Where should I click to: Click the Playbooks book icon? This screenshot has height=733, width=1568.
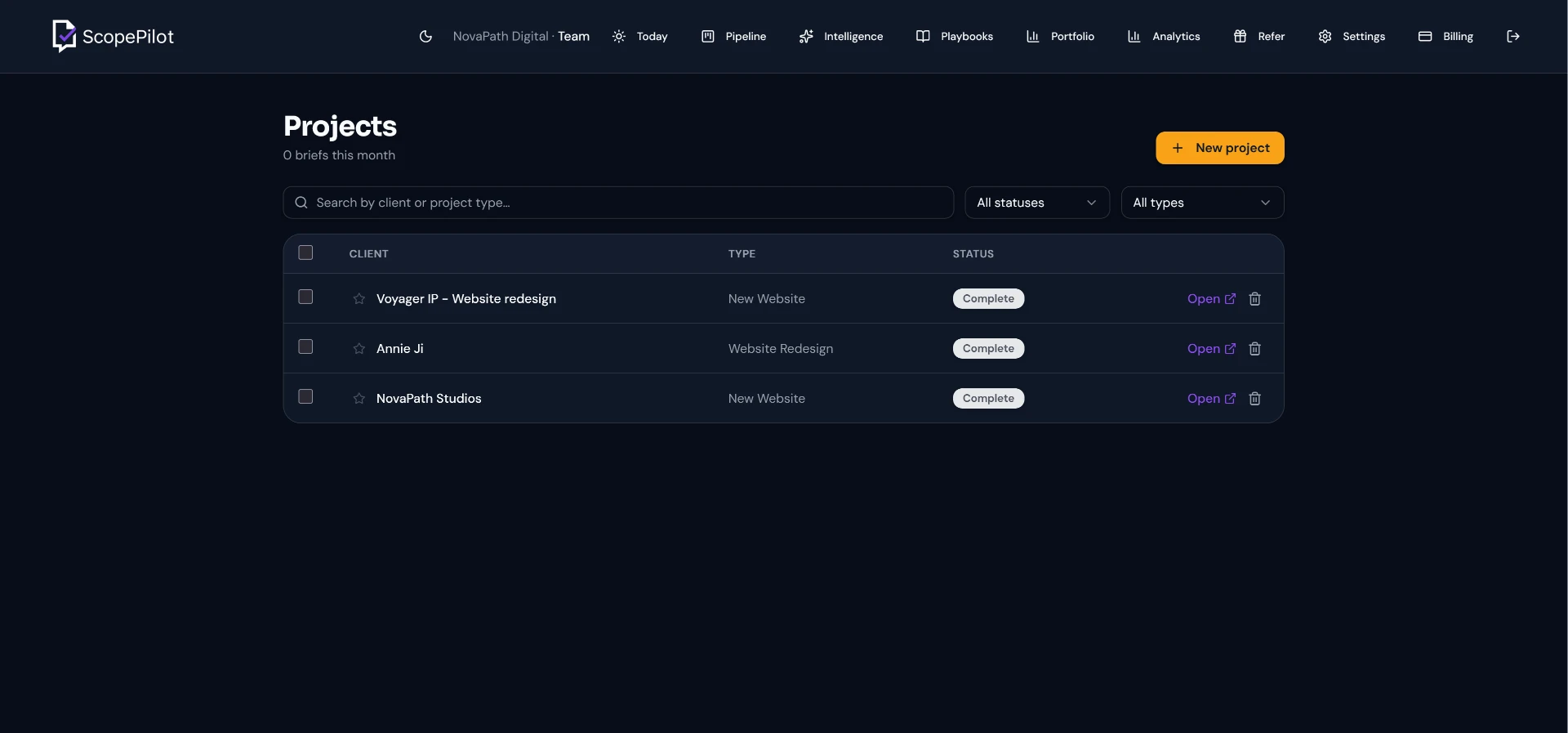click(x=923, y=36)
